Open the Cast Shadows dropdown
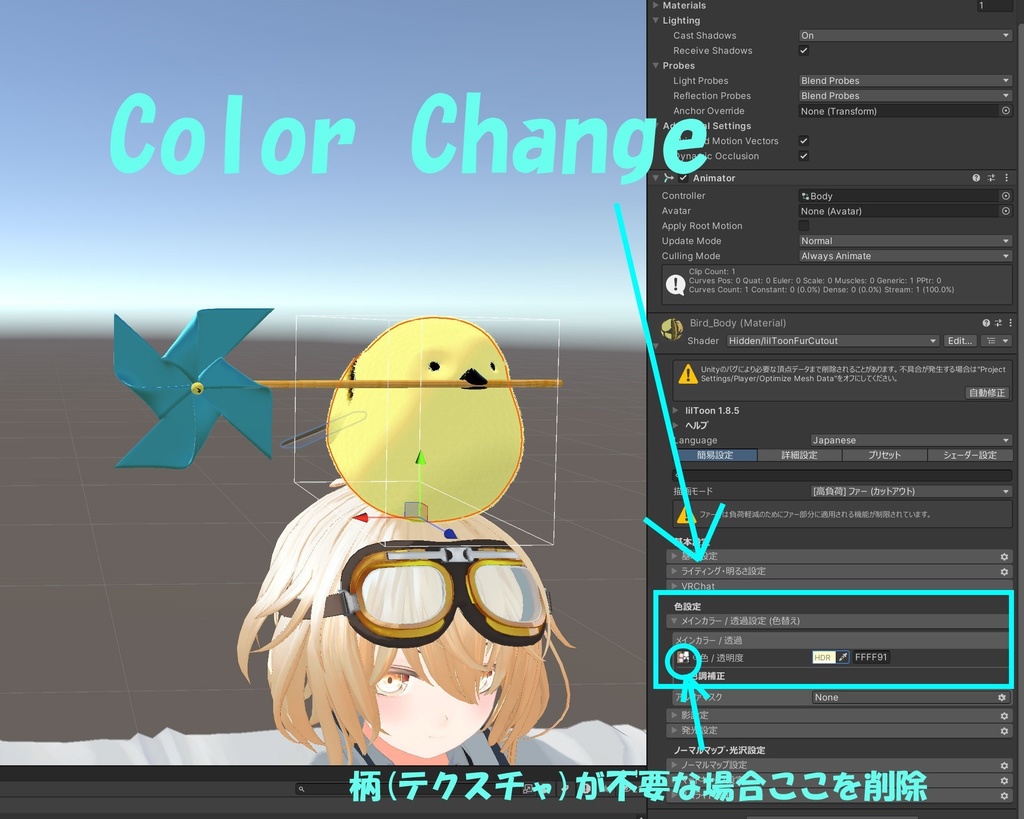 [x=903, y=35]
